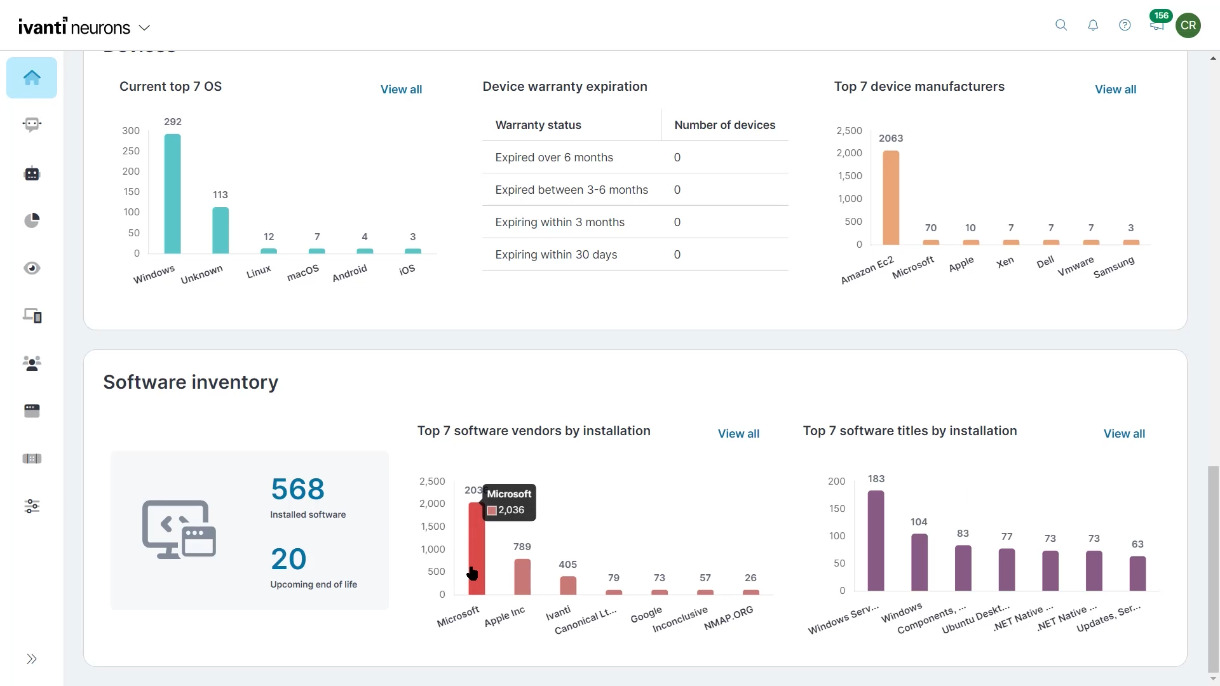Click the search magnifier icon

[x=1061, y=25]
